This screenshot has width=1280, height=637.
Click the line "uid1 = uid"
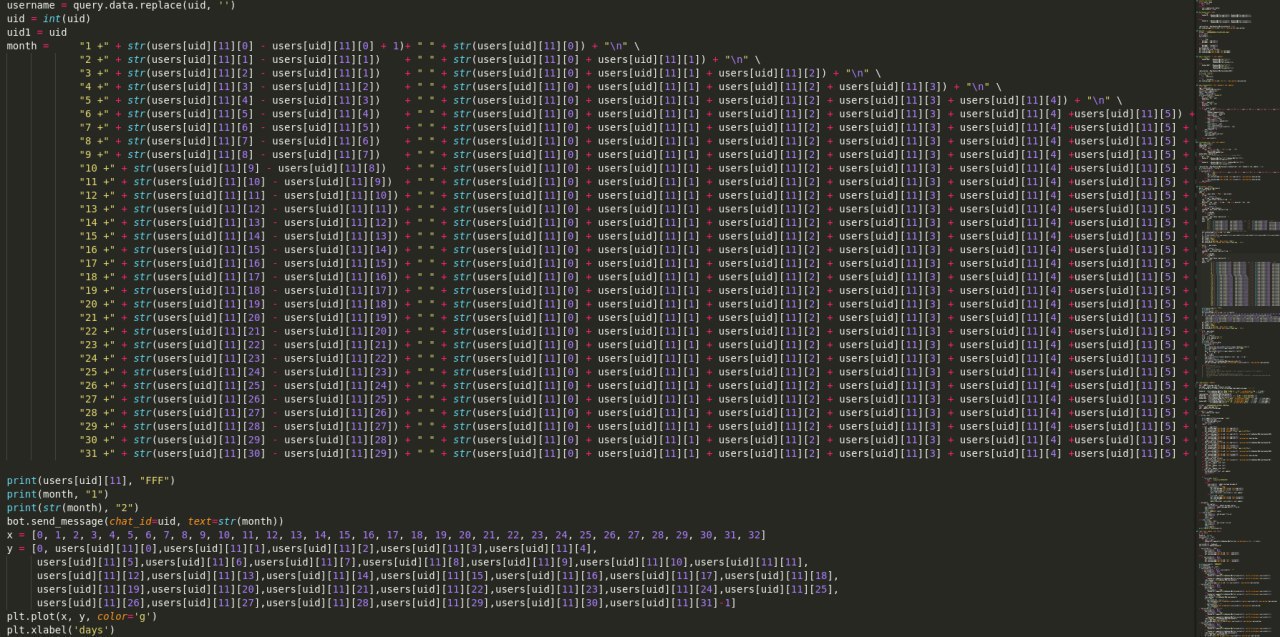pos(37,32)
